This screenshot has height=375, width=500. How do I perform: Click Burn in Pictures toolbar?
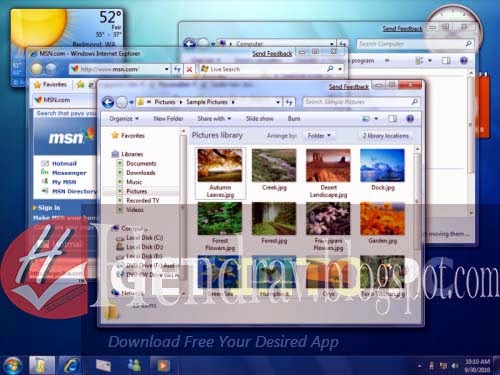point(294,119)
